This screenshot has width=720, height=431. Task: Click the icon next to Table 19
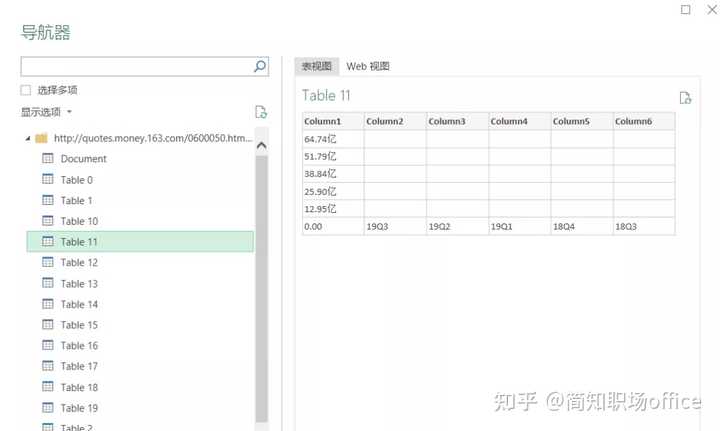(48, 408)
